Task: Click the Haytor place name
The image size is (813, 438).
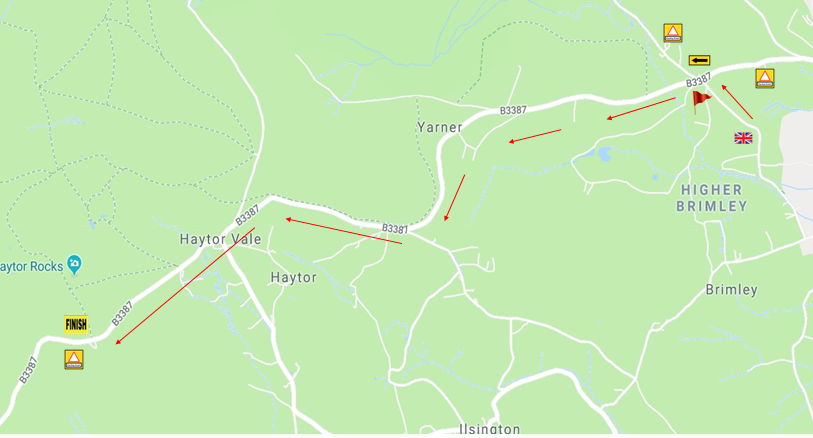Action: pyautogui.click(x=293, y=278)
